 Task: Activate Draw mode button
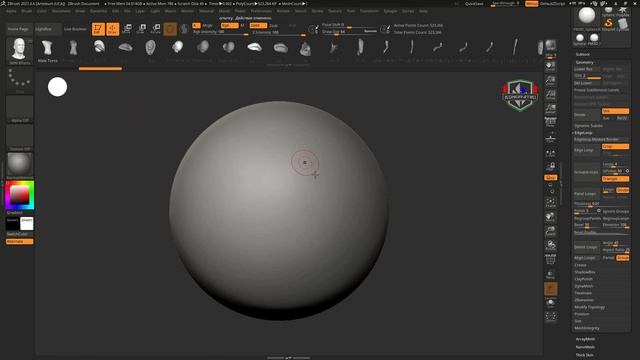tap(113, 29)
